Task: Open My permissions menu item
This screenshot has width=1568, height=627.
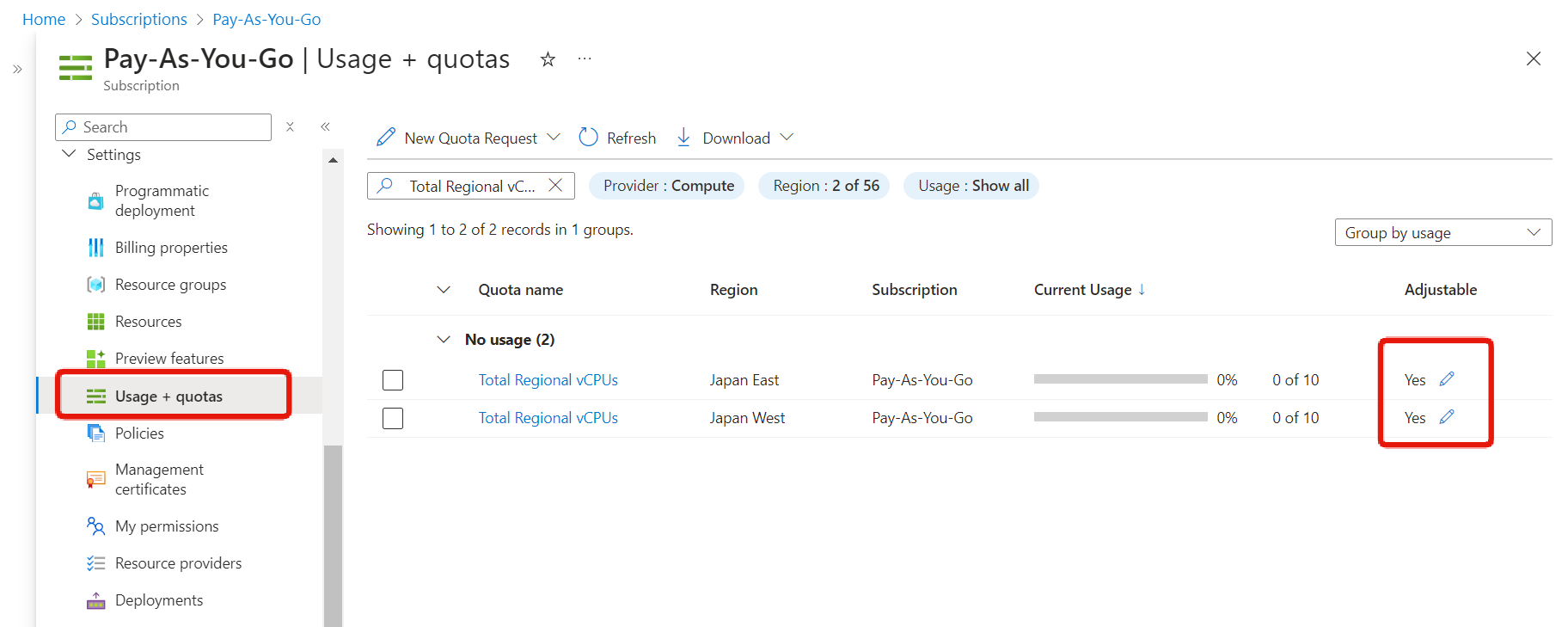Action: point(167,526)
